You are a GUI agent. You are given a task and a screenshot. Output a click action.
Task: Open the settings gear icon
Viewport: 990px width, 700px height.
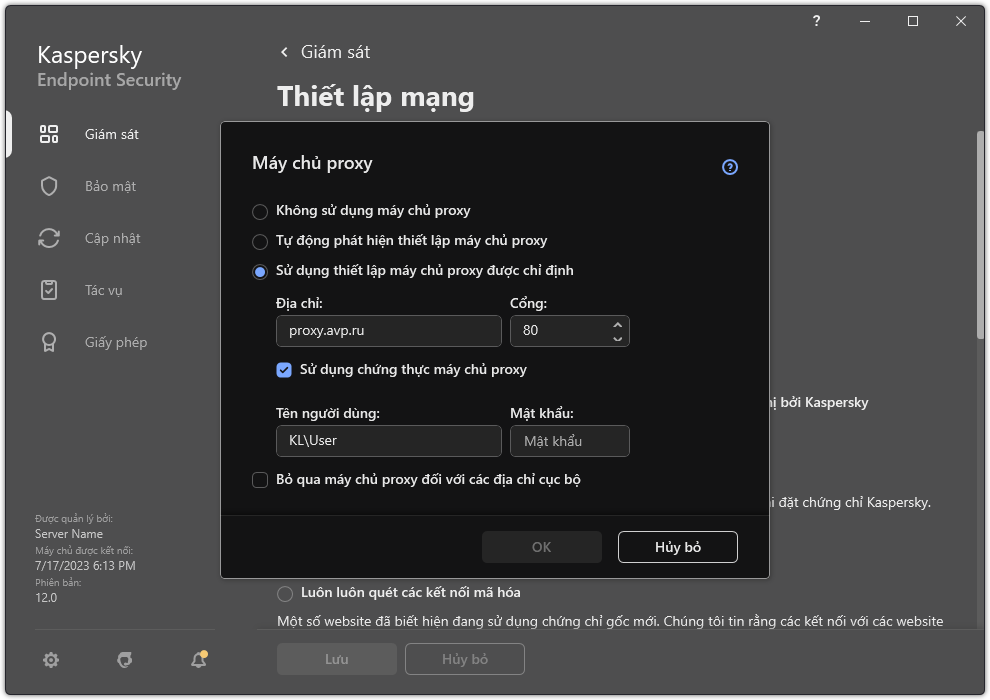(x=50, y=660)
